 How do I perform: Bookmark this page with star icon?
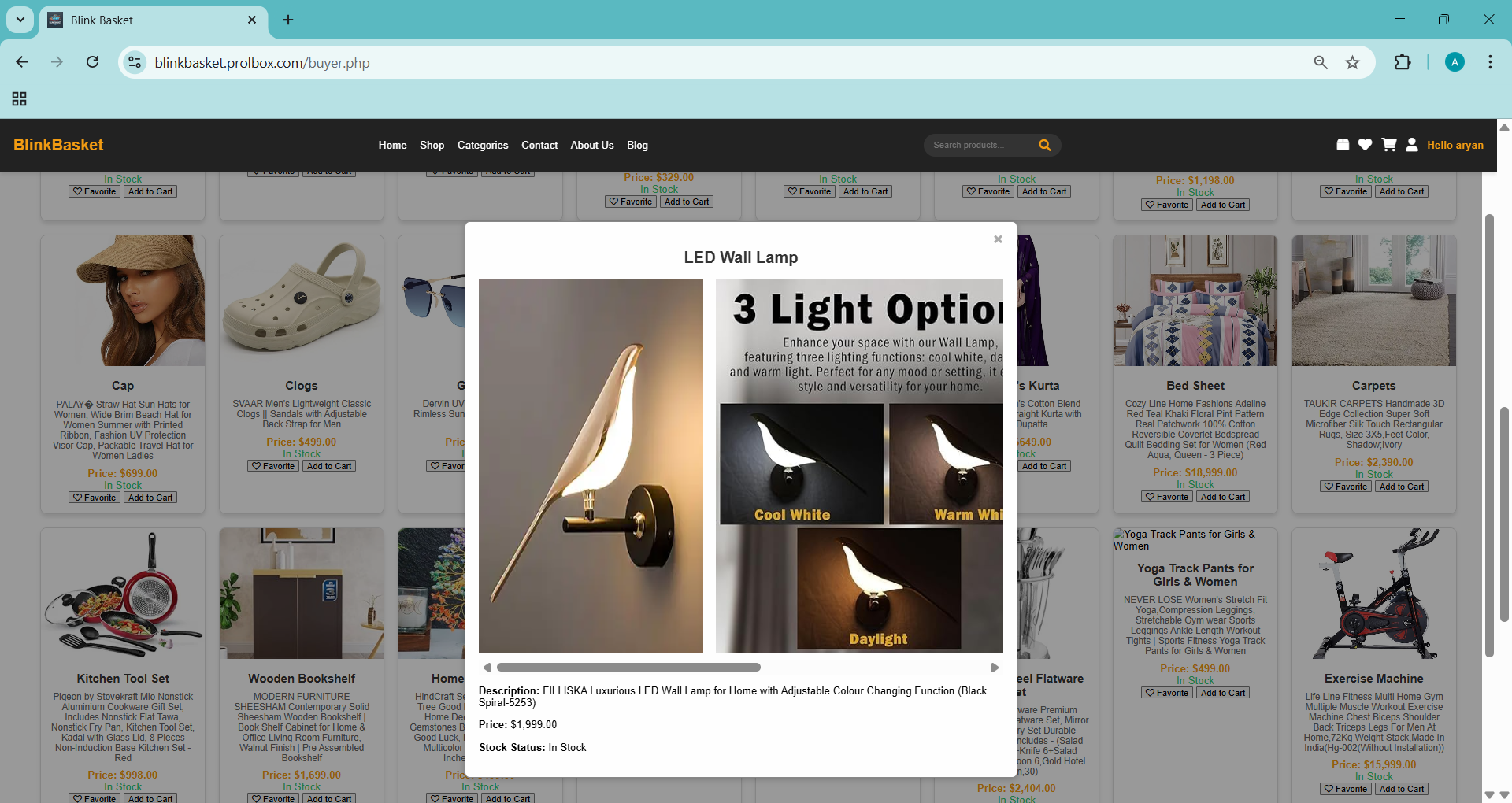(1352, 62)
